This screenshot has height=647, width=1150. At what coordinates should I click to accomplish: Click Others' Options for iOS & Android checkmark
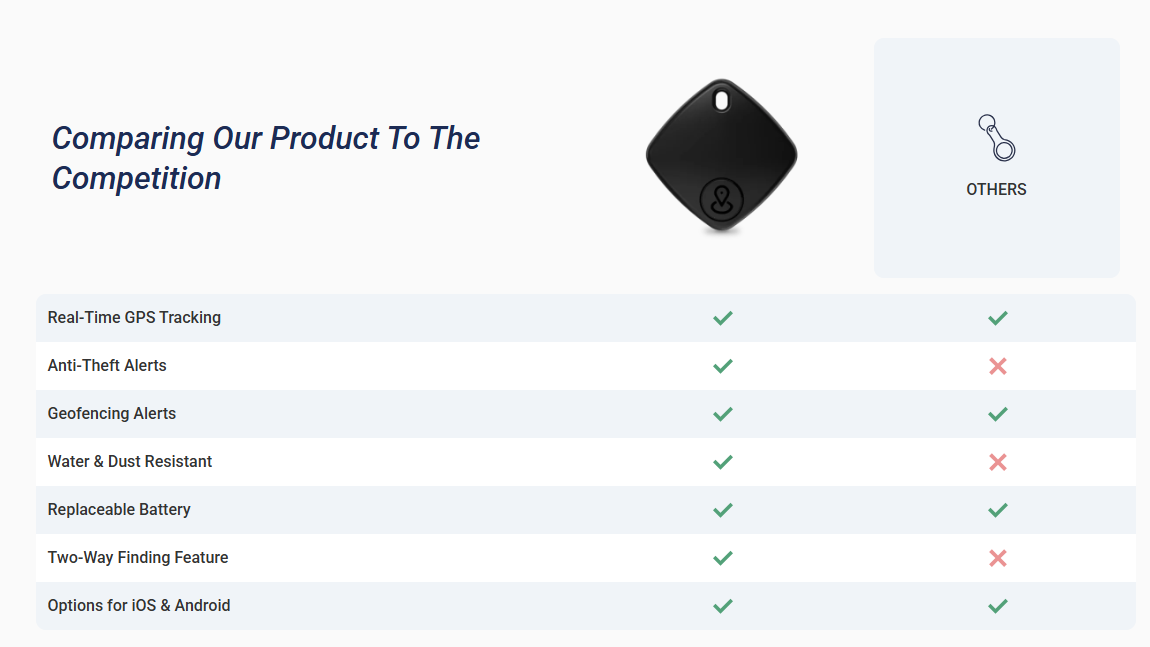point(997,606)
